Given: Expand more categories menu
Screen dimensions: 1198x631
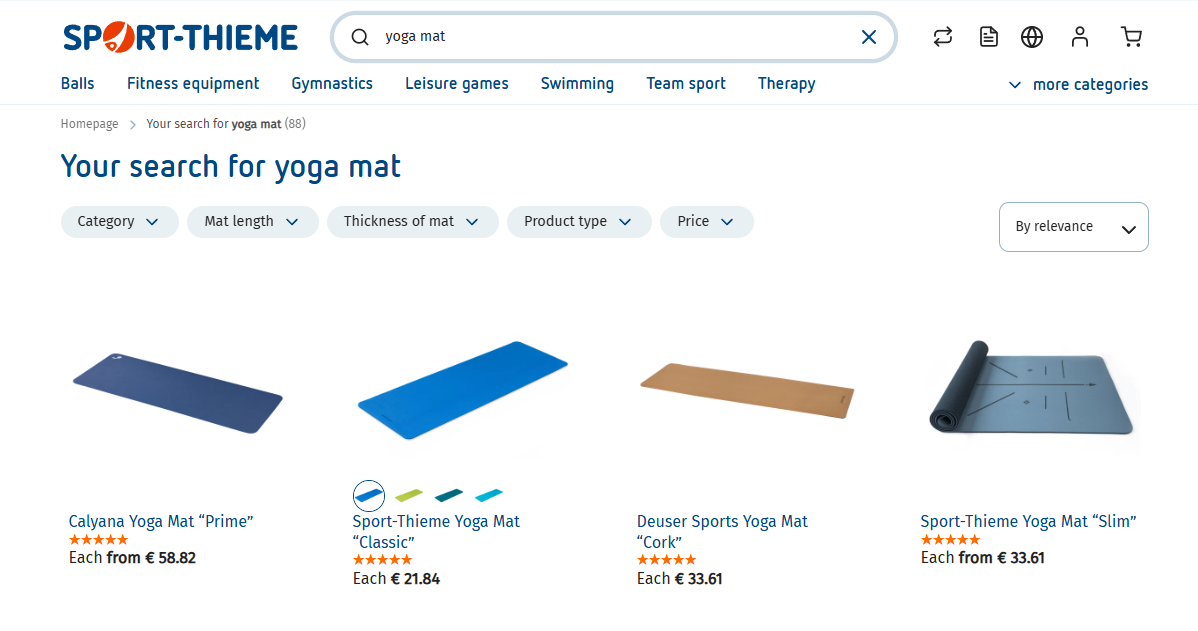Looking at the screenshot, I should click(1078, 85).
